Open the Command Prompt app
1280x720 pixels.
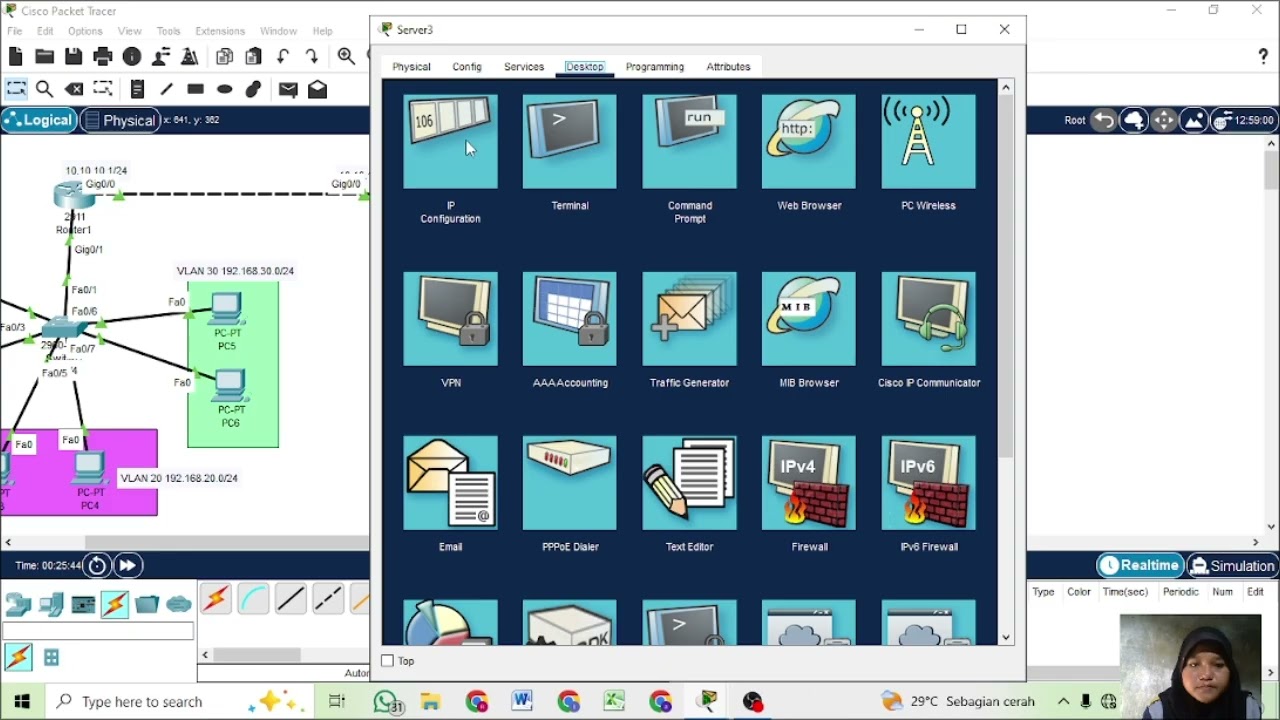[689, 142]
